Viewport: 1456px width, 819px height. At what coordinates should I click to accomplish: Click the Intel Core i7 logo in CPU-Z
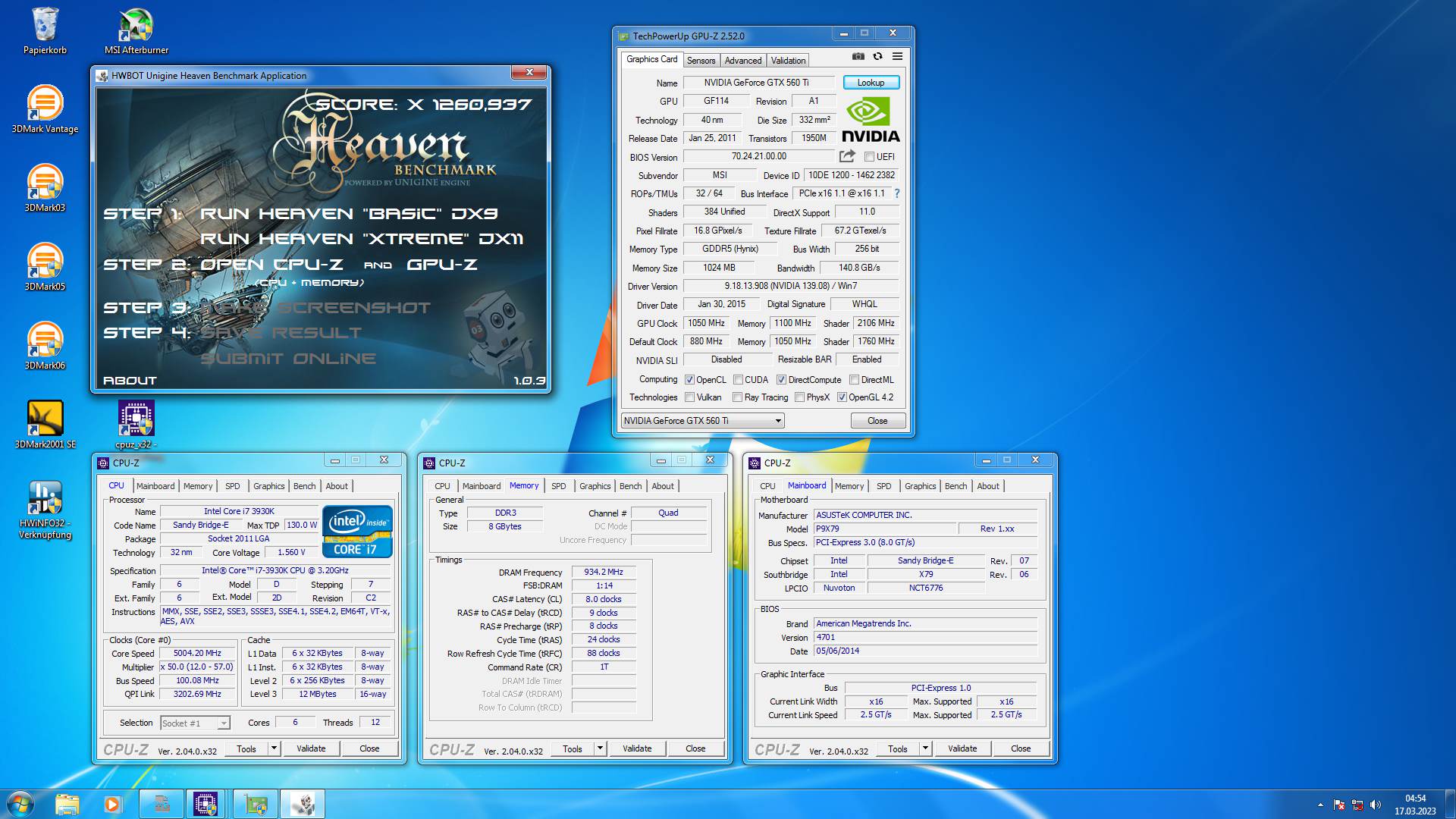click(358, 532)
